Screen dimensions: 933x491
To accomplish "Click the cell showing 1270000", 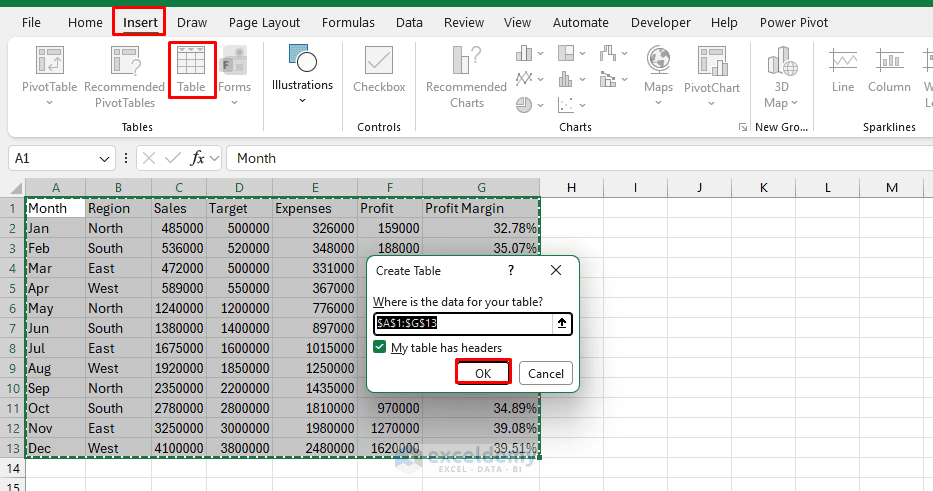I will click(390, 429).
